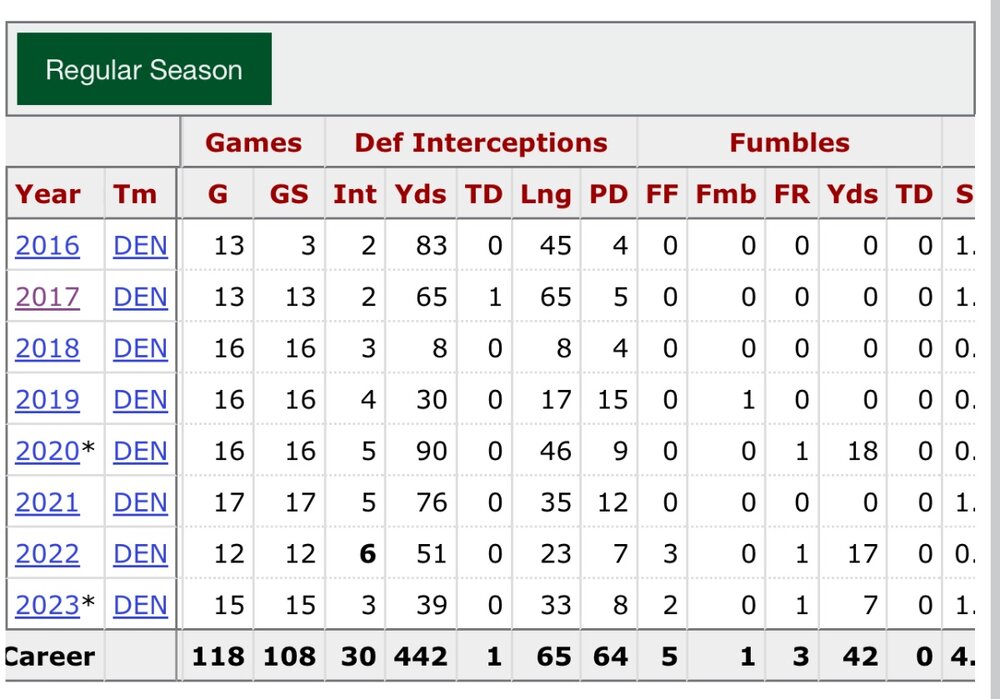Open the 2020 season link
This screenshot has height=699, width=1000.
point(47,451)
